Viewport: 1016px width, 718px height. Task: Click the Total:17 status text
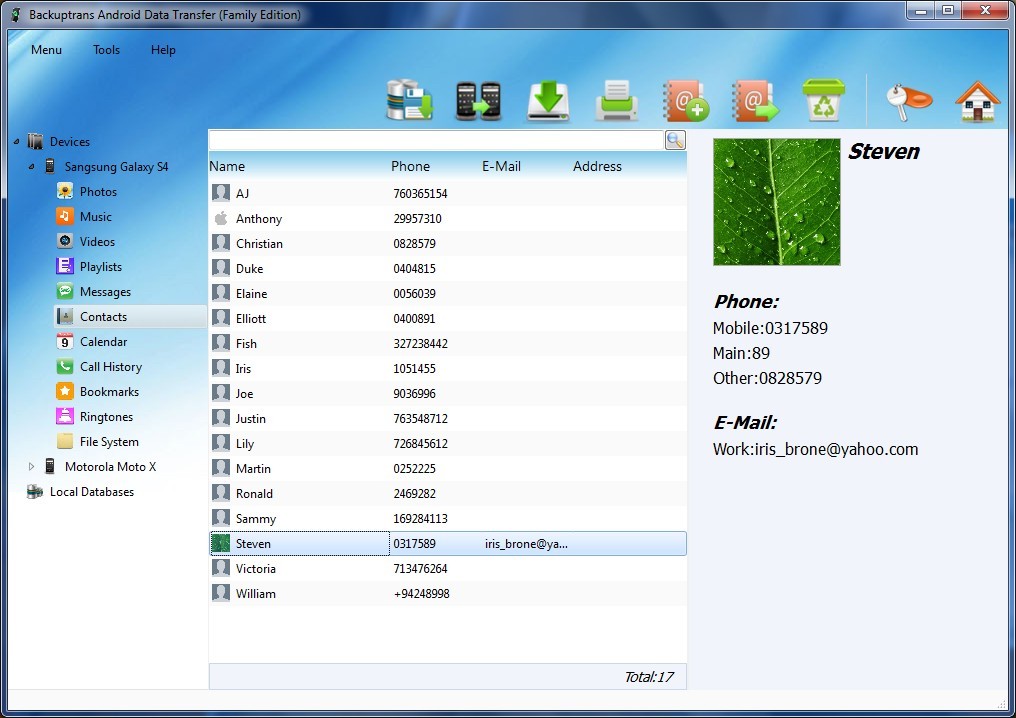(x=649, y=677)
